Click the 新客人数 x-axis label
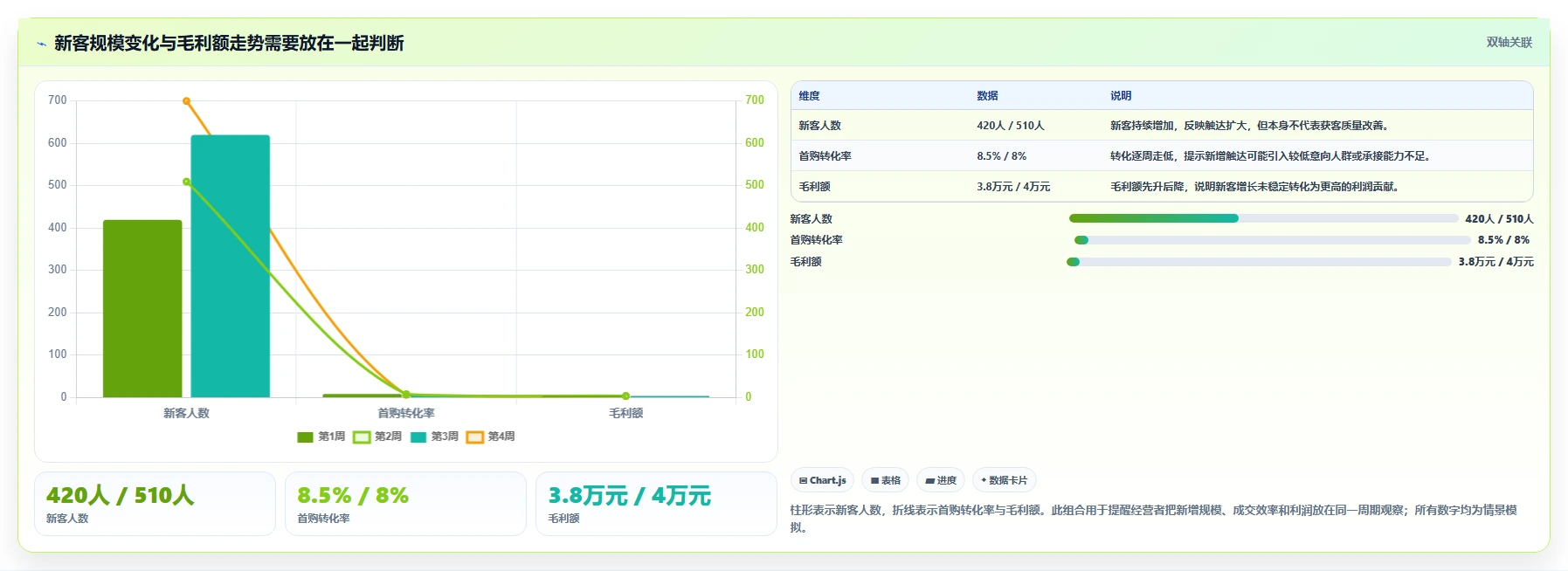Screen dimensions: 1568x571 (x=186, y=414)
